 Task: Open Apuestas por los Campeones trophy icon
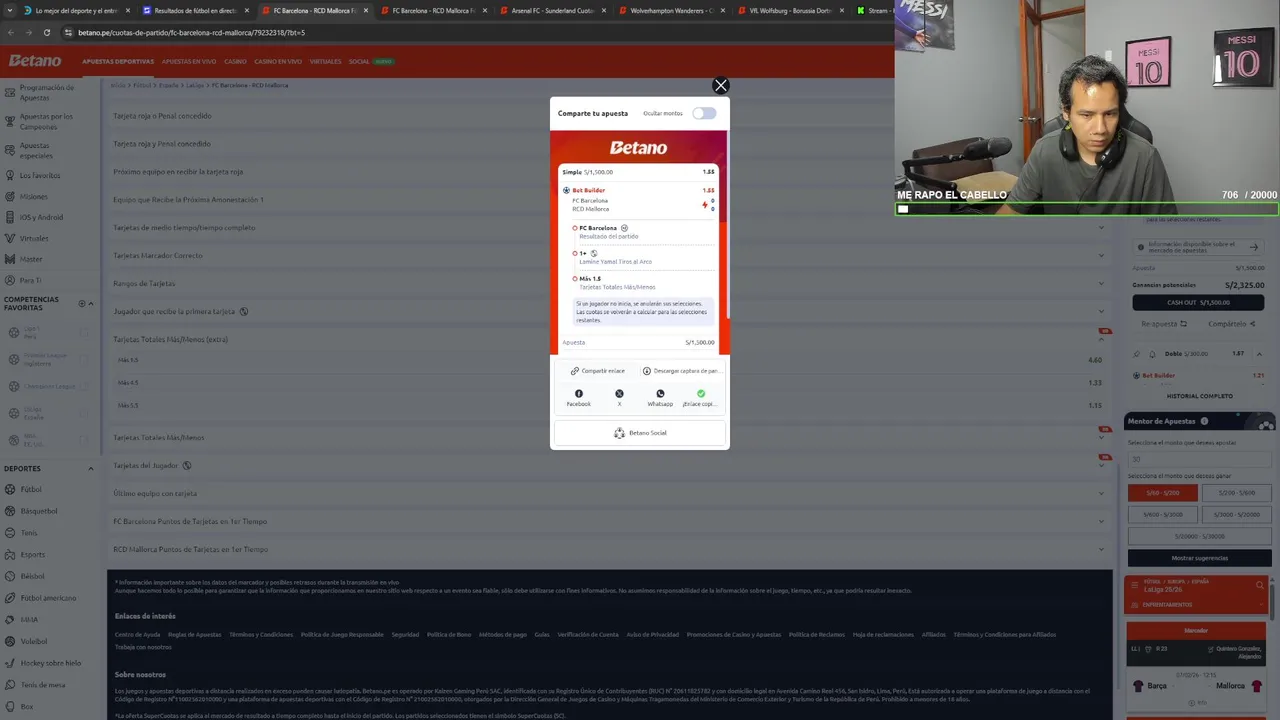click(9, 120)
